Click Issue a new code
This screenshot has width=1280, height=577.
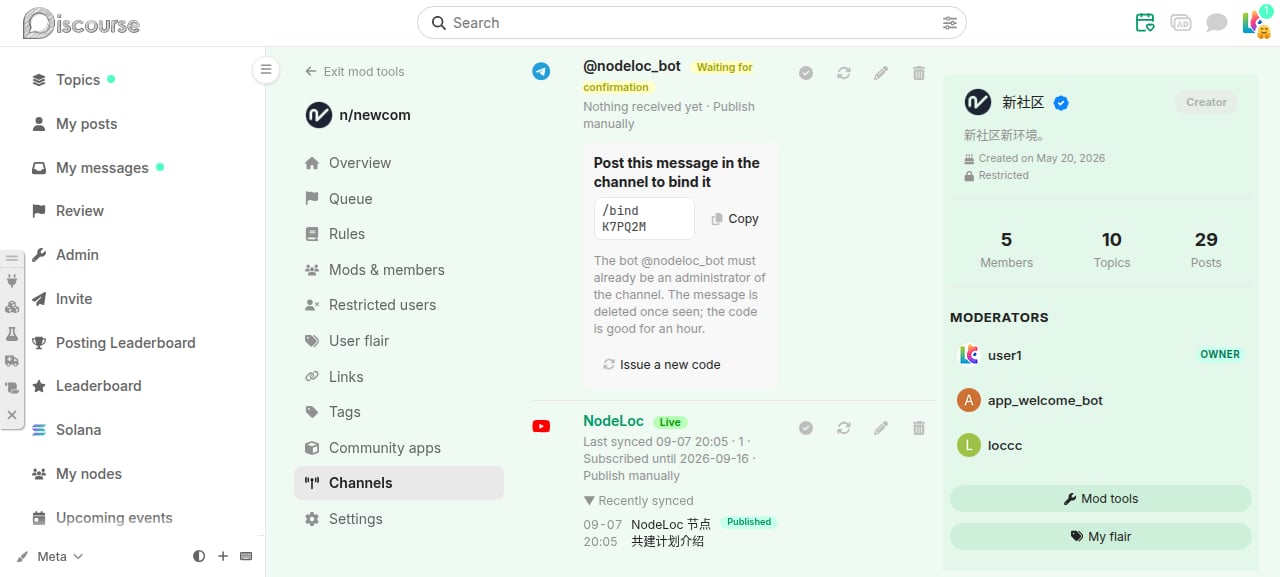[x=662, y=365]
